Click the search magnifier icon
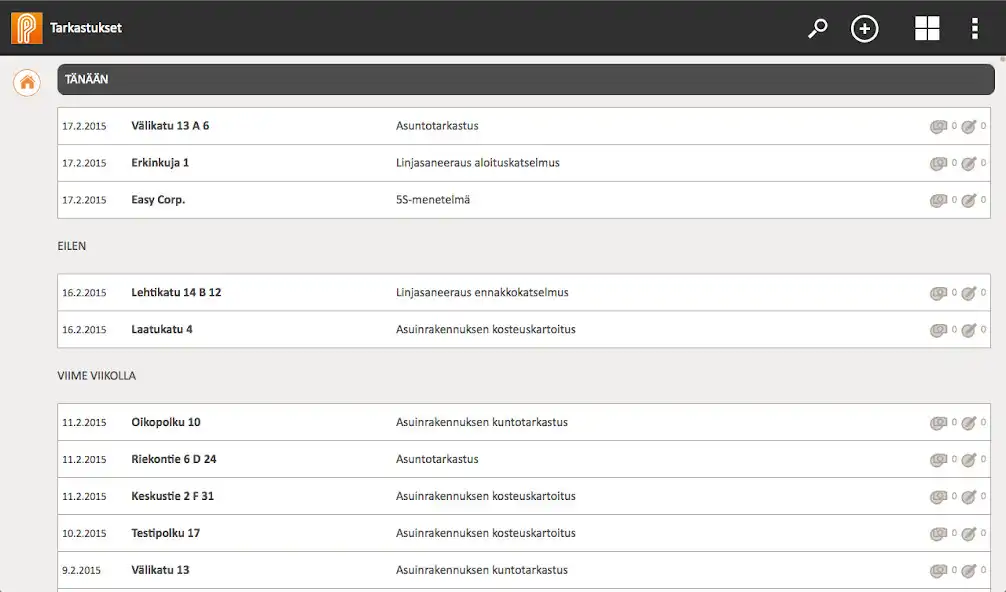The width and height of the screenshot is (1006, 592). click(x=818, y=29)
